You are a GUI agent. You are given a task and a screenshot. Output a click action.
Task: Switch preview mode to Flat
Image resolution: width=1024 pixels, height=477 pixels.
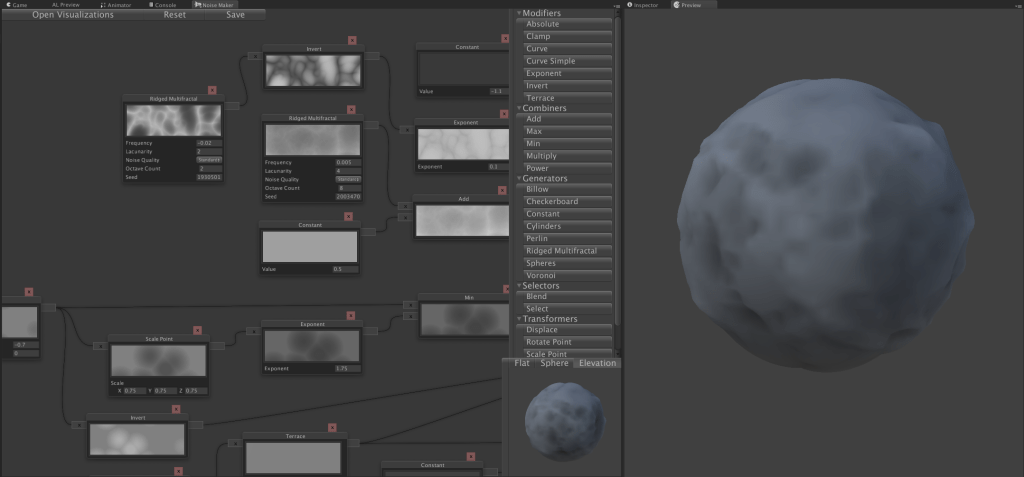point(522,363)
